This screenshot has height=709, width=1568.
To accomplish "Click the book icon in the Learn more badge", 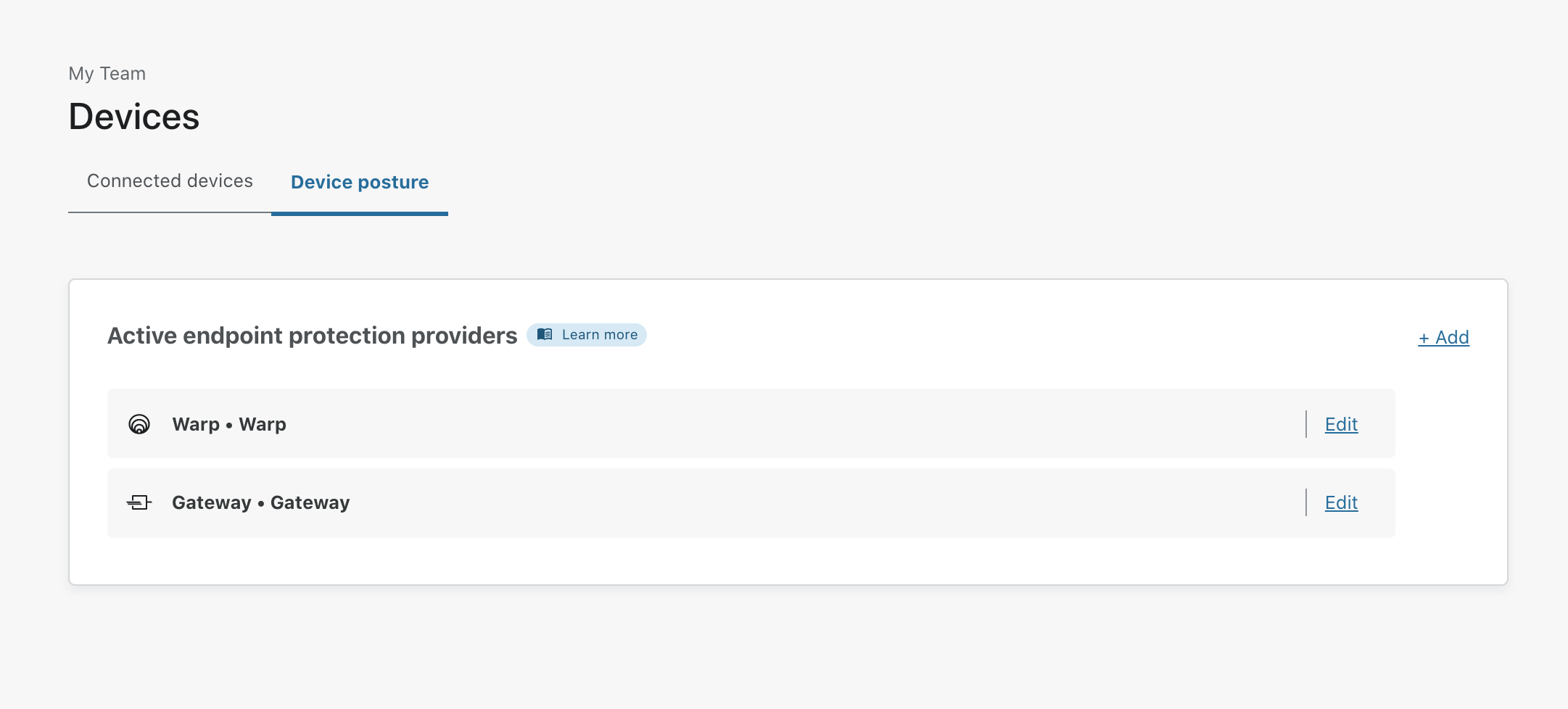I will [545, 334].
